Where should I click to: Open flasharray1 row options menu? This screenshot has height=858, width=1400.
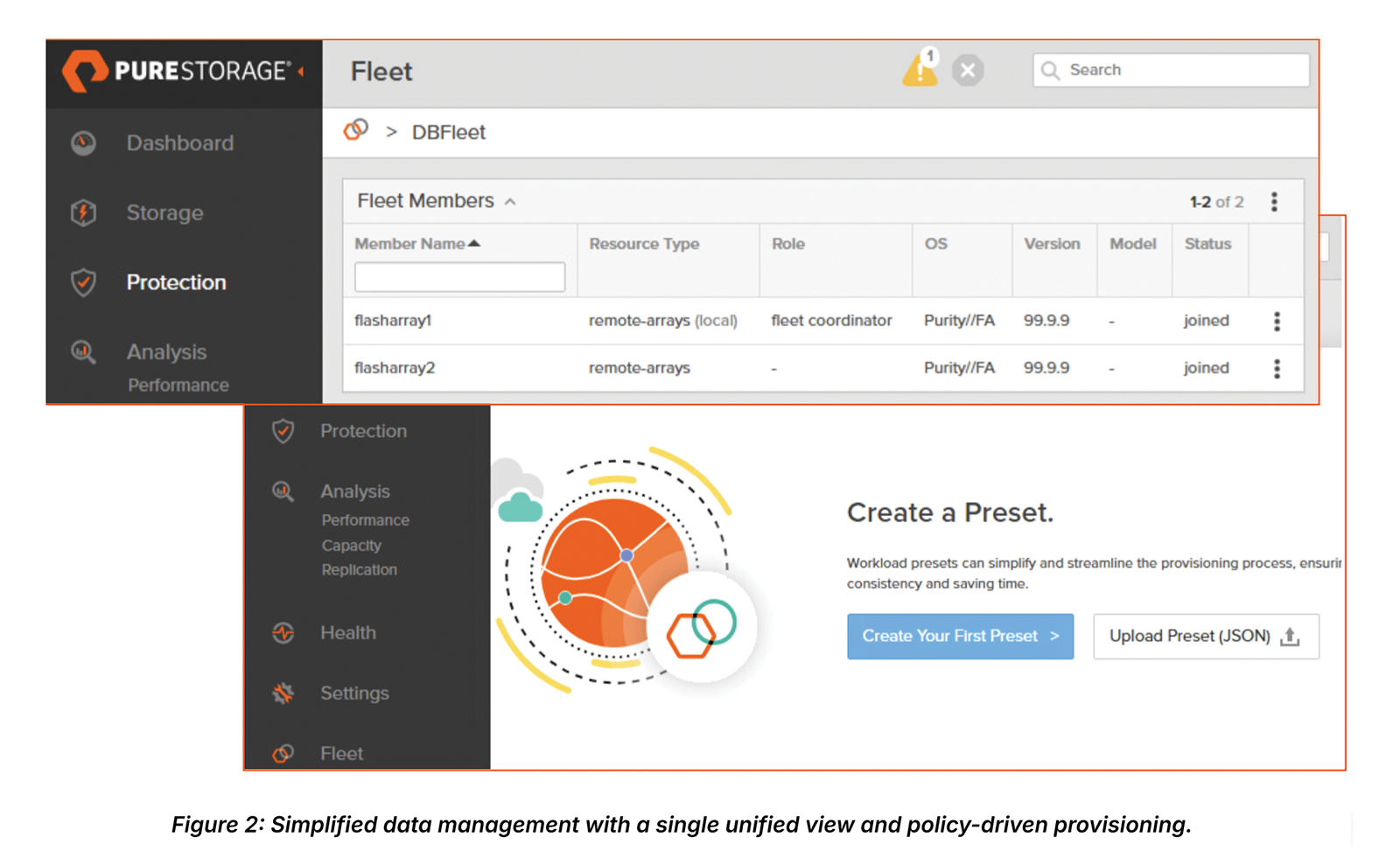pyautogui.click(x=1277, y=321)
